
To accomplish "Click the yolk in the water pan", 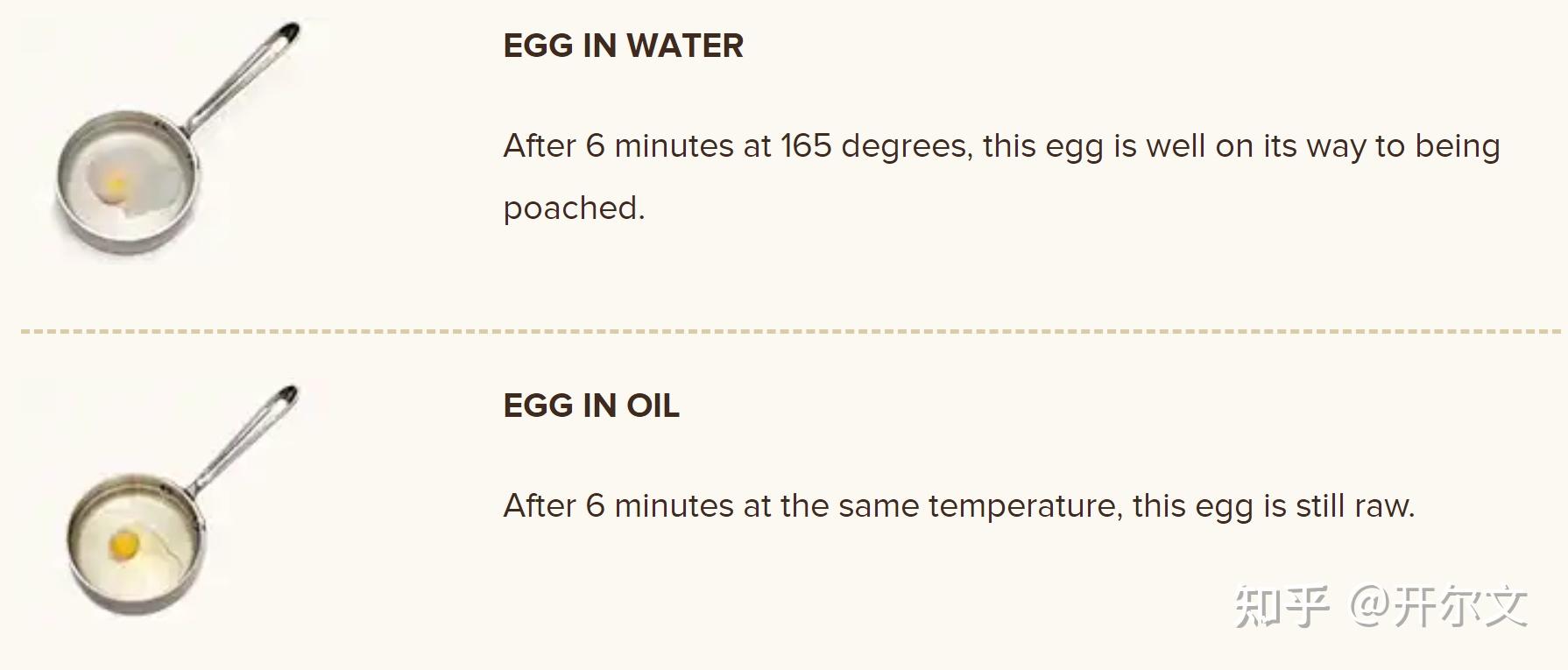I will click(117, 186).
